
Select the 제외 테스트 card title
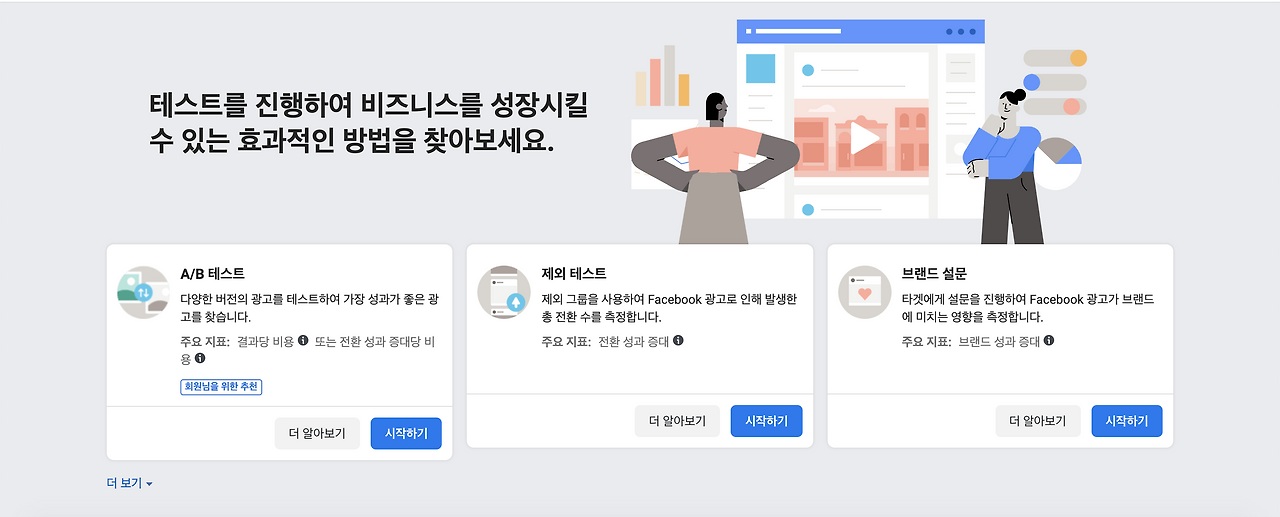pos(573,274)
